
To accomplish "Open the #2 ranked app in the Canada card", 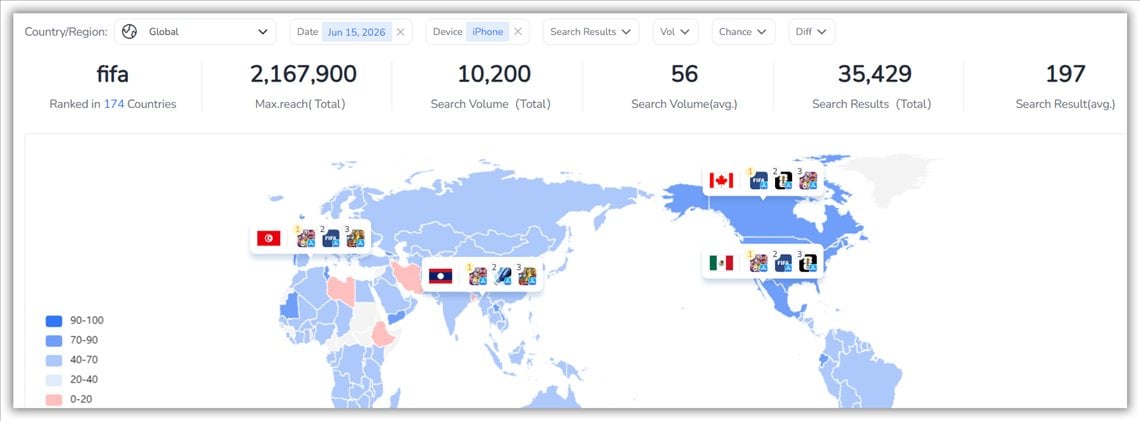I will [x=783, y=181].
